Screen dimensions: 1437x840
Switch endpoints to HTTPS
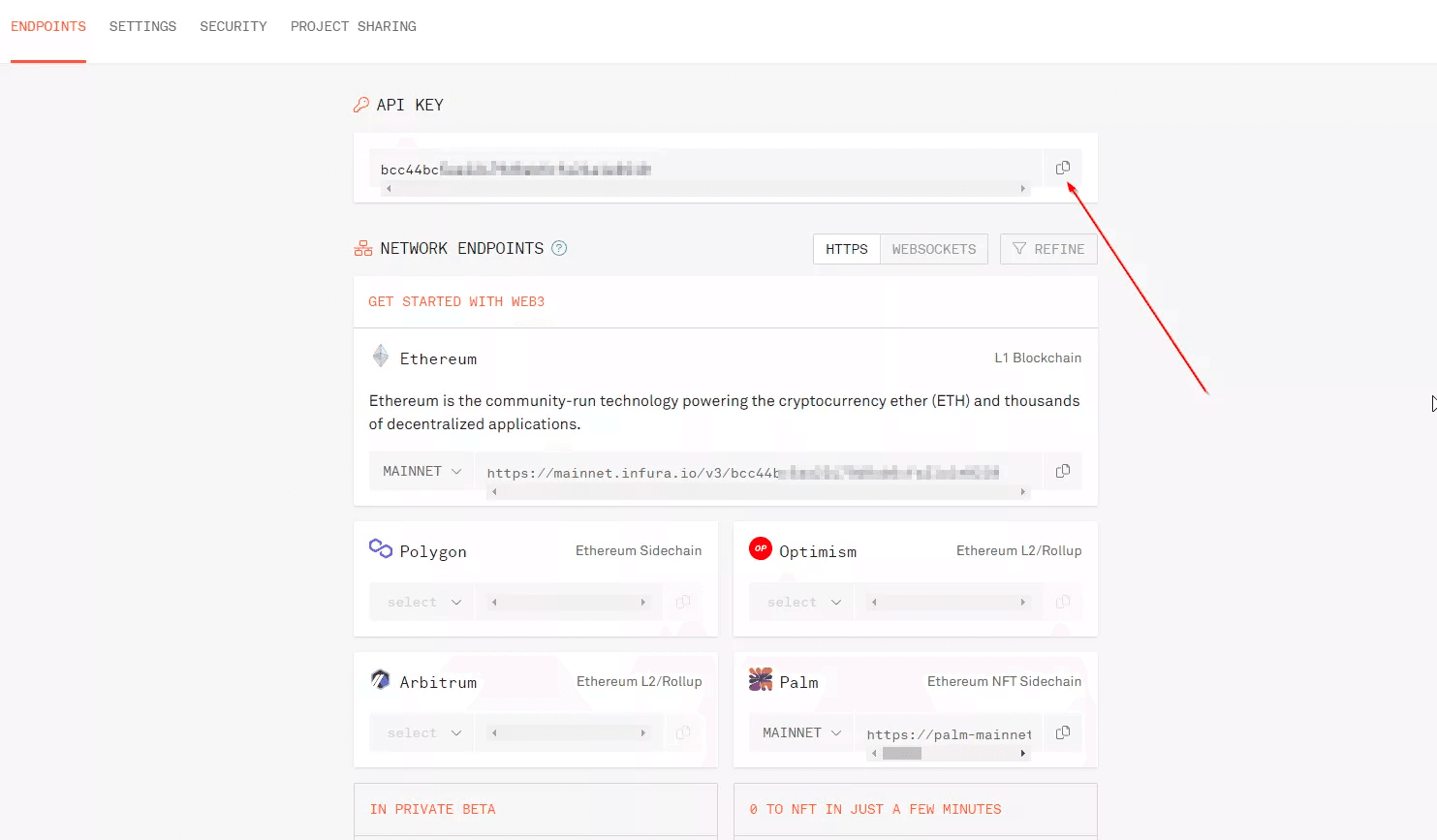(847, 249)
